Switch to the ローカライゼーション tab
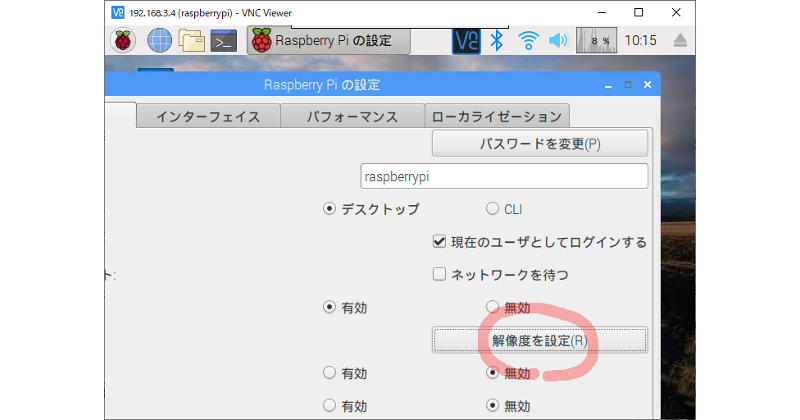 point(497,116)
